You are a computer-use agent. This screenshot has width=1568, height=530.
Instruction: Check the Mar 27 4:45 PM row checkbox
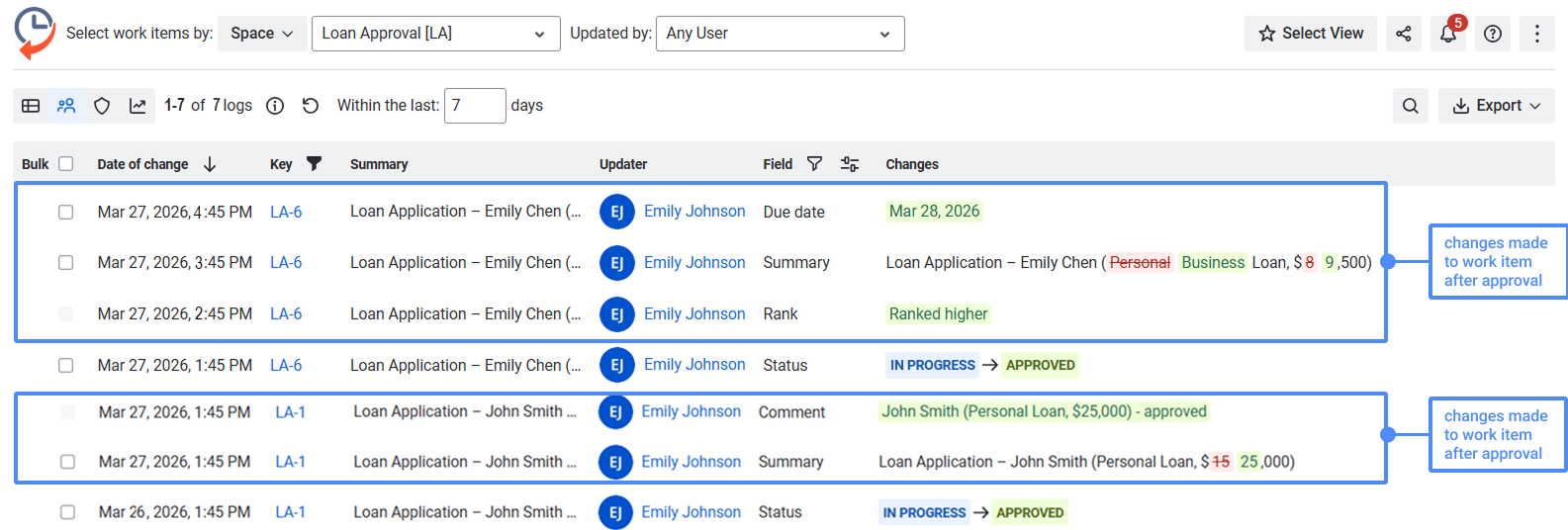65,212
